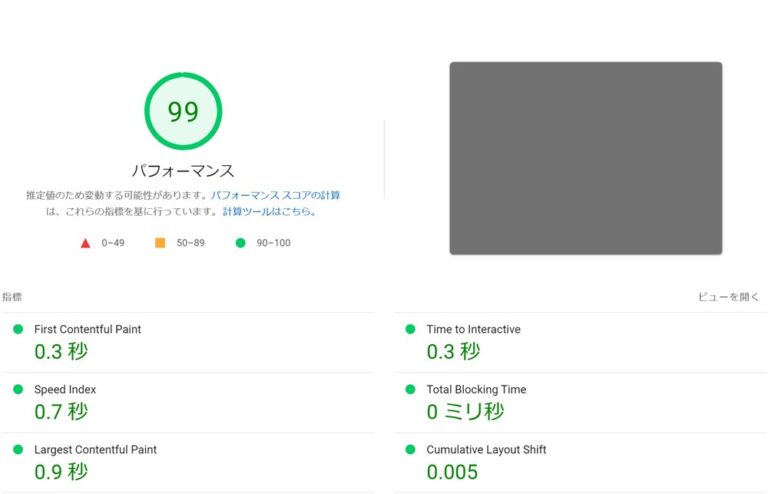
Task: Click the gray page screenshot thumbnail
Action: pos(585,158)
